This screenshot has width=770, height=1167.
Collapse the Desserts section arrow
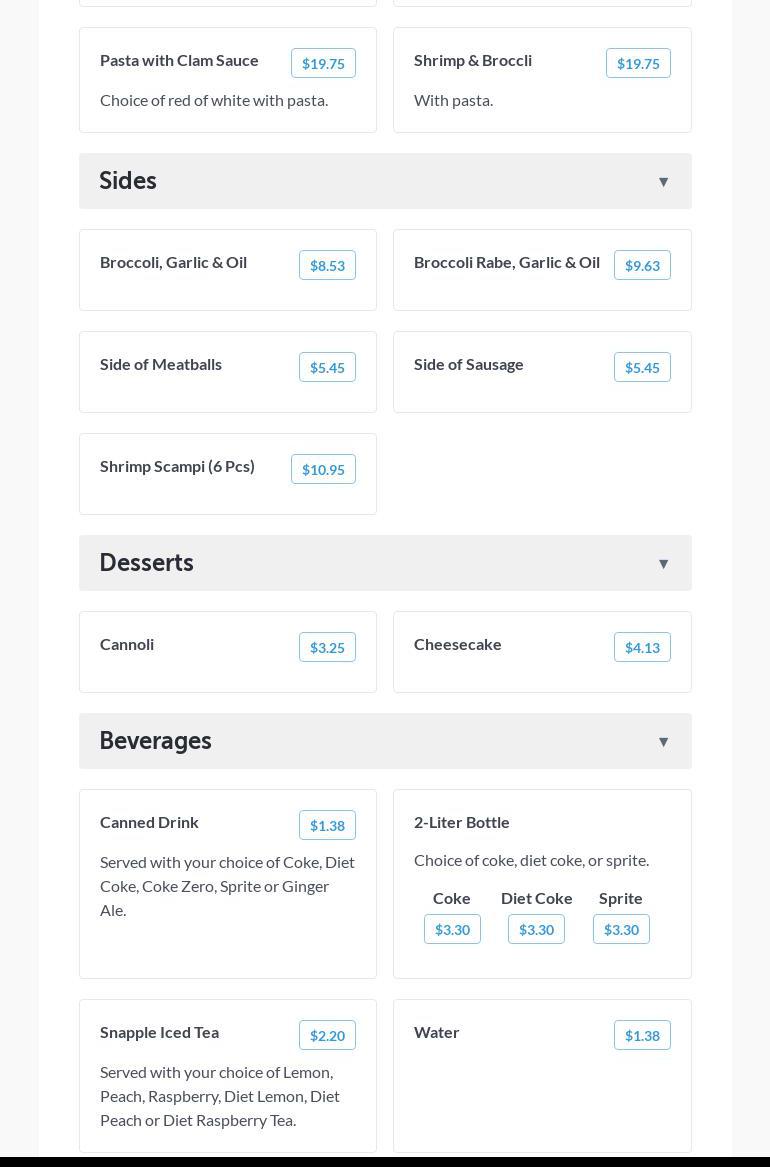(x=663, y=564)
